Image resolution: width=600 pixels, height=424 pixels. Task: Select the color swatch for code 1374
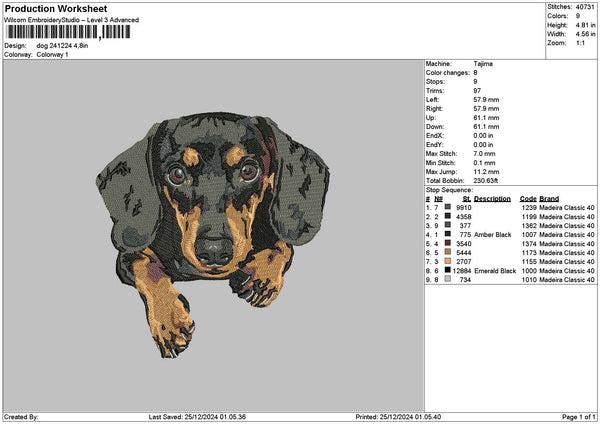pos(448,243)
